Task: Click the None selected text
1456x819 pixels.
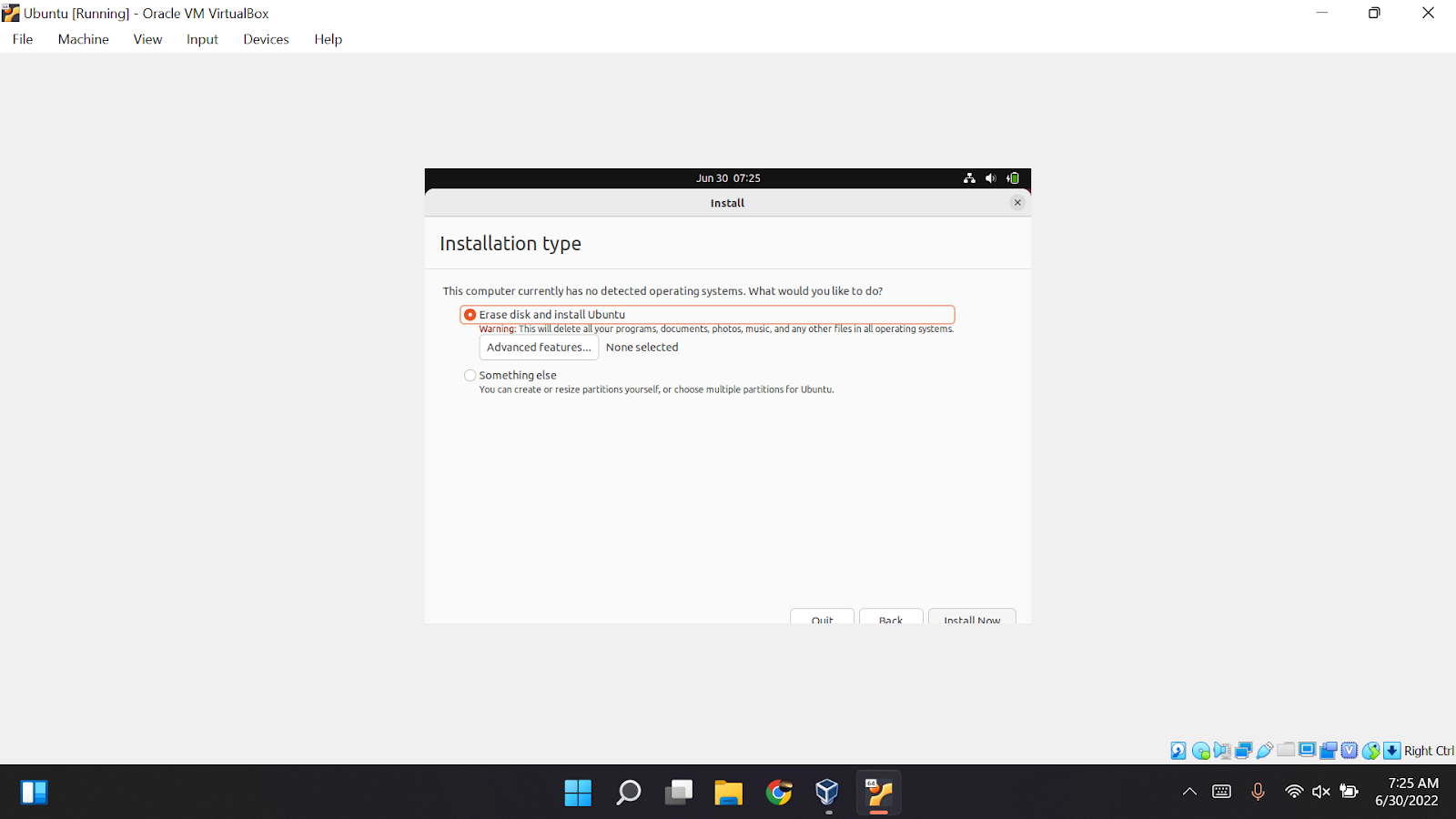Action: click(x=642, y=348)
